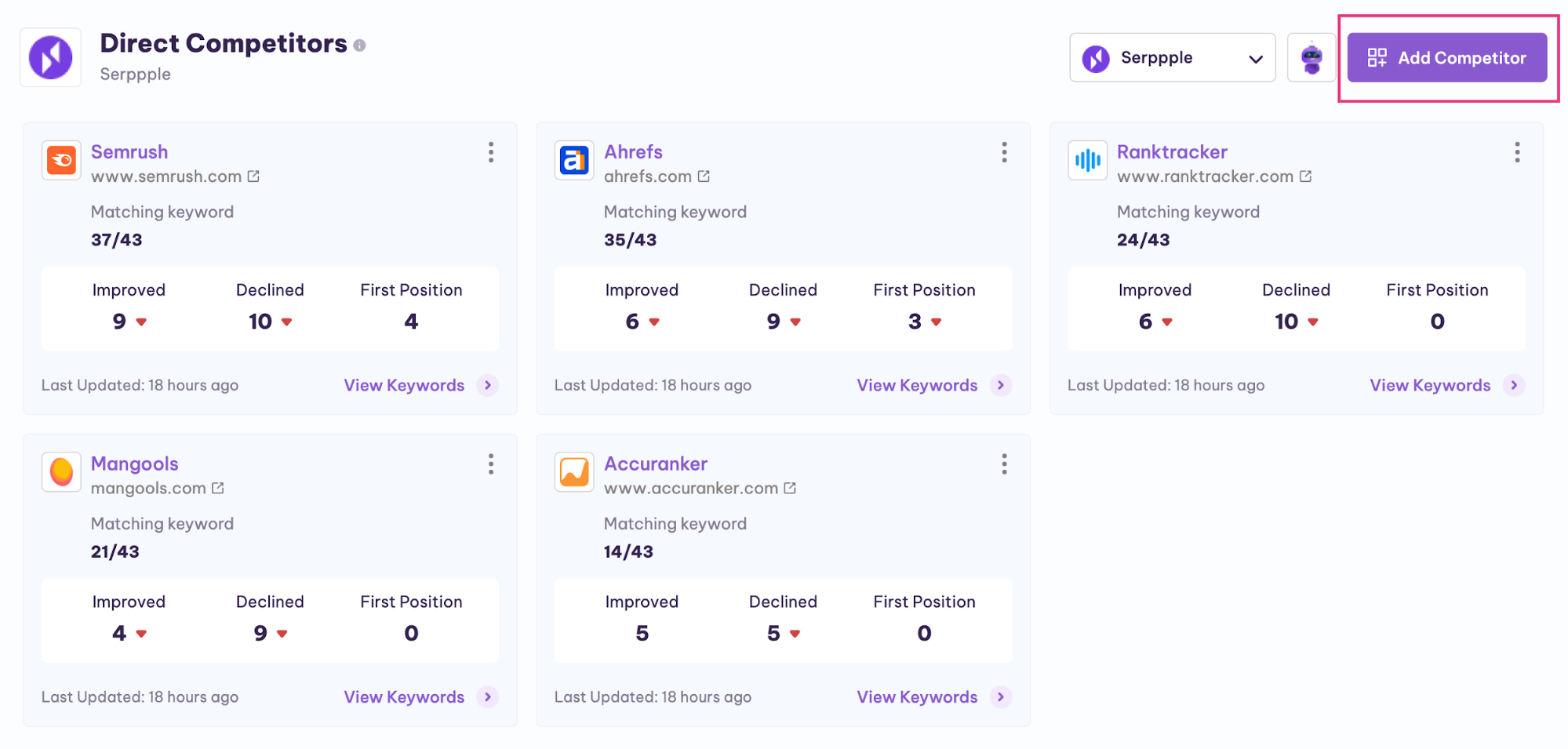Open the Ranktracker card three-dot menu
The image size is (1568, 749).
click(1517, 152)
